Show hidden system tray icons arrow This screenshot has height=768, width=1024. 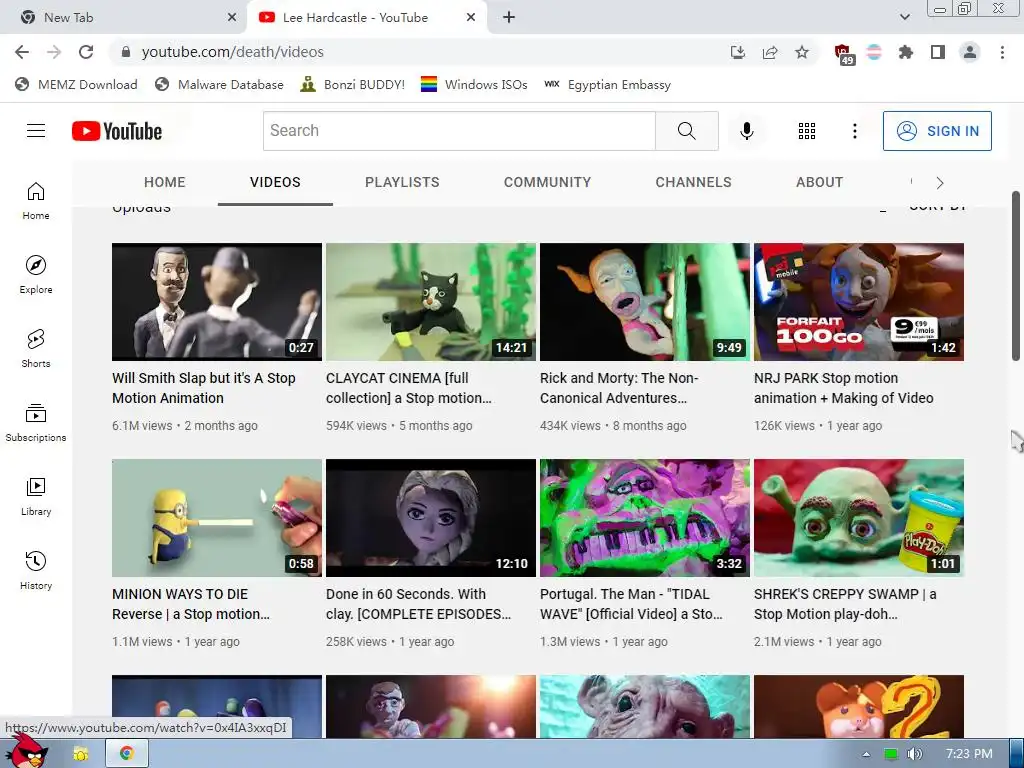pyautogui.click(x=866, y=754)
